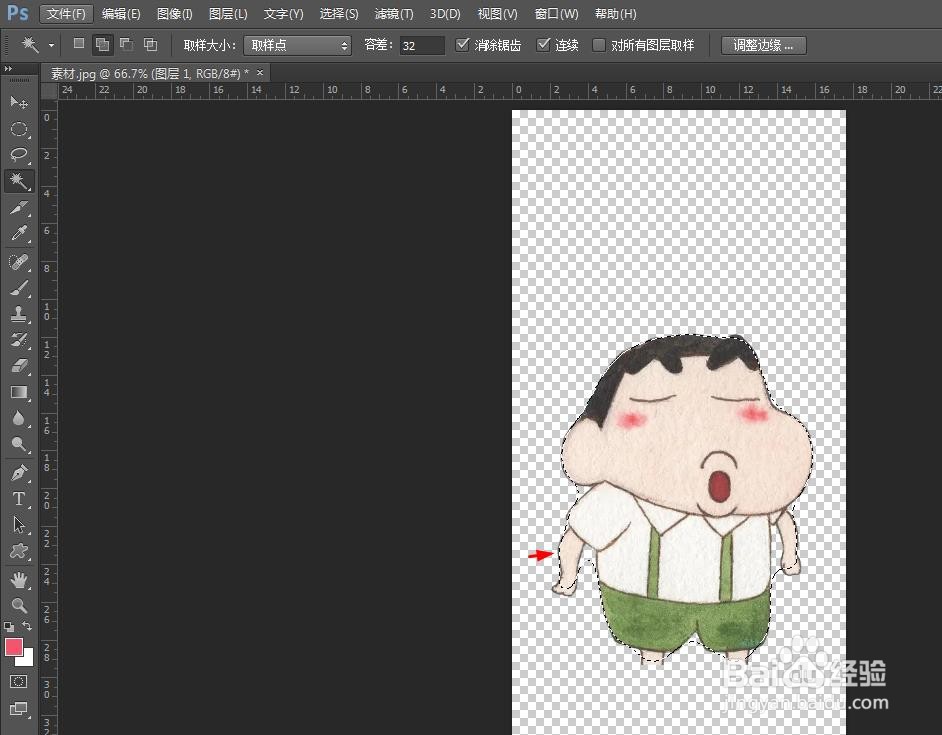This screenshot has width=942, height=735.
Task: Select the Blur tool
Action: point(19,418)
